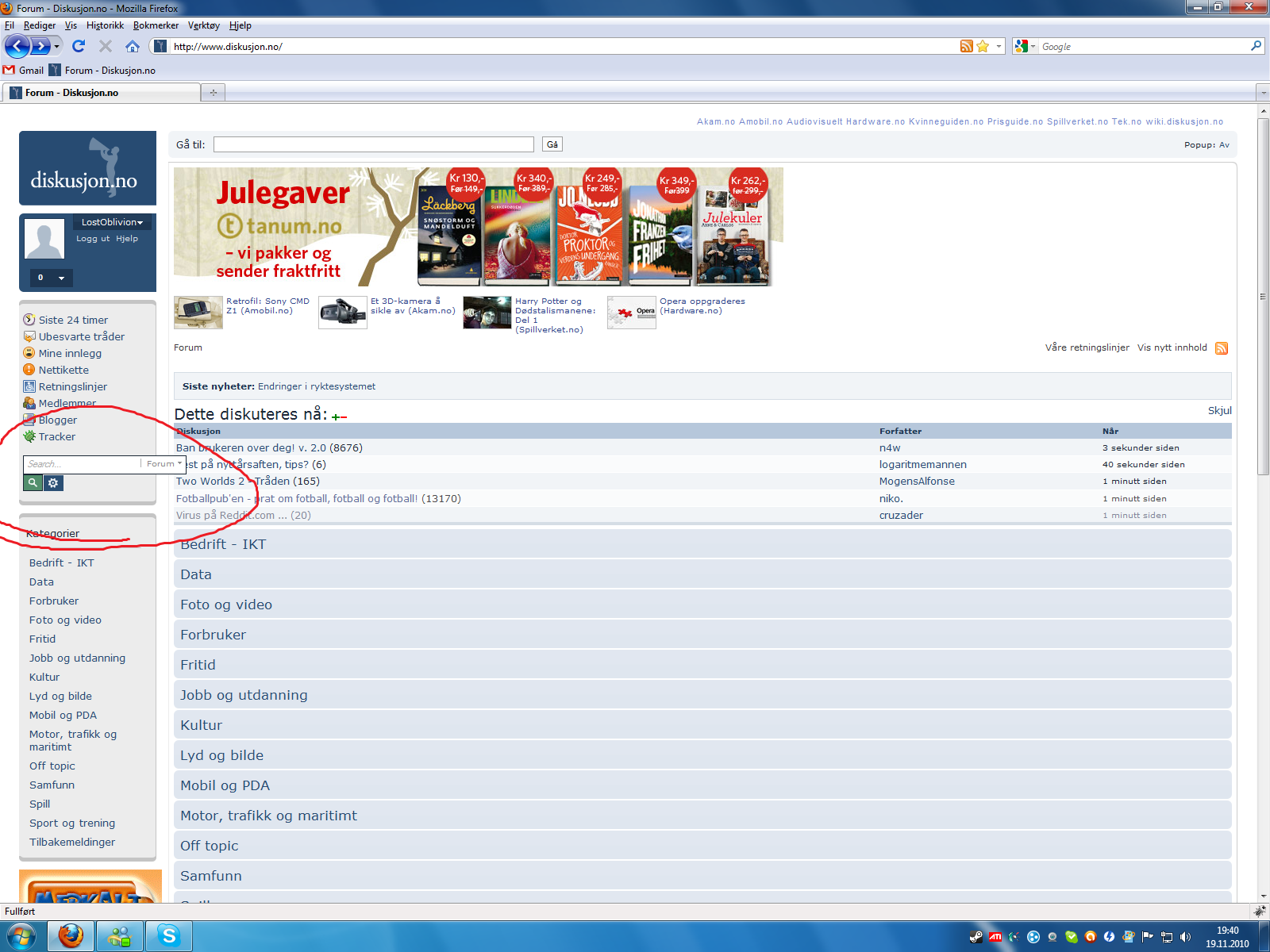Open the Off topic category bar

click(x=702, y=846)
